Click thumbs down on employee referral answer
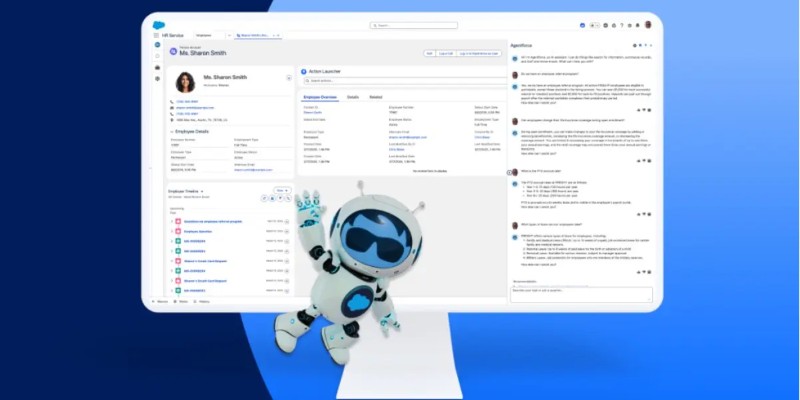Screen dimensions: 800x400 point(644,110)
